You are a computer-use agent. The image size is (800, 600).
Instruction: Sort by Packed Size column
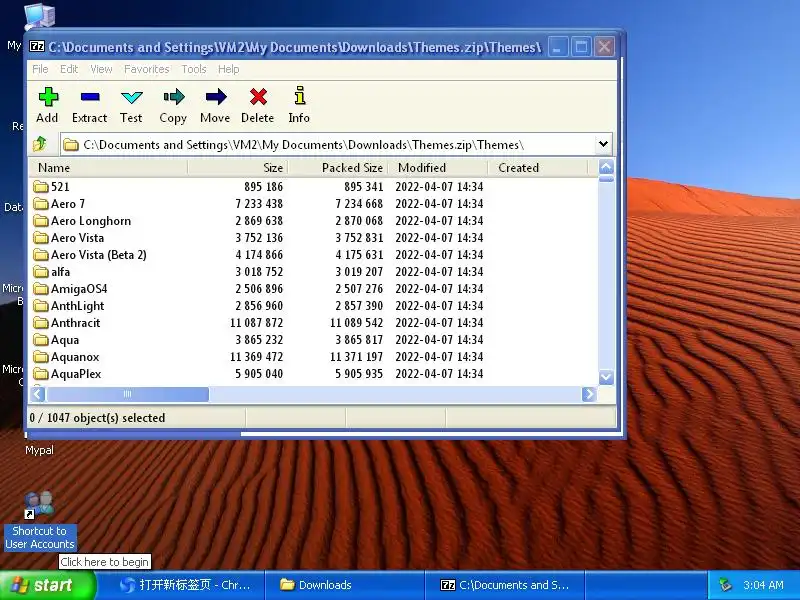[x=338, y=167]
